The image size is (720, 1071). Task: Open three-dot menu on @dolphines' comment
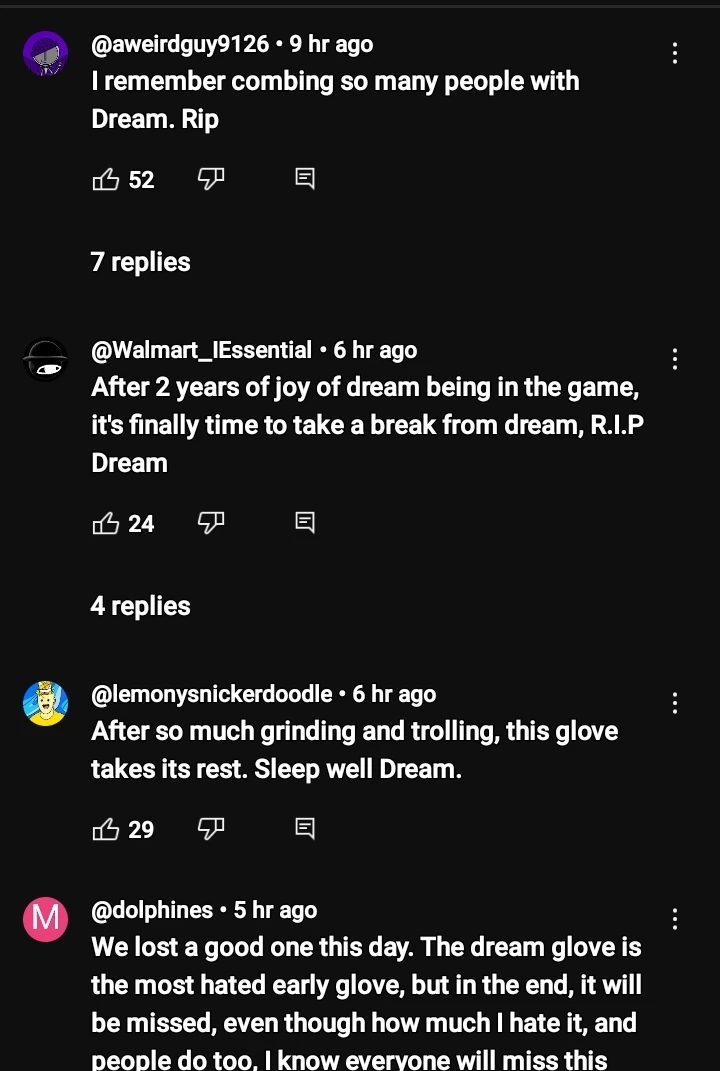click(x=676, y=919)
